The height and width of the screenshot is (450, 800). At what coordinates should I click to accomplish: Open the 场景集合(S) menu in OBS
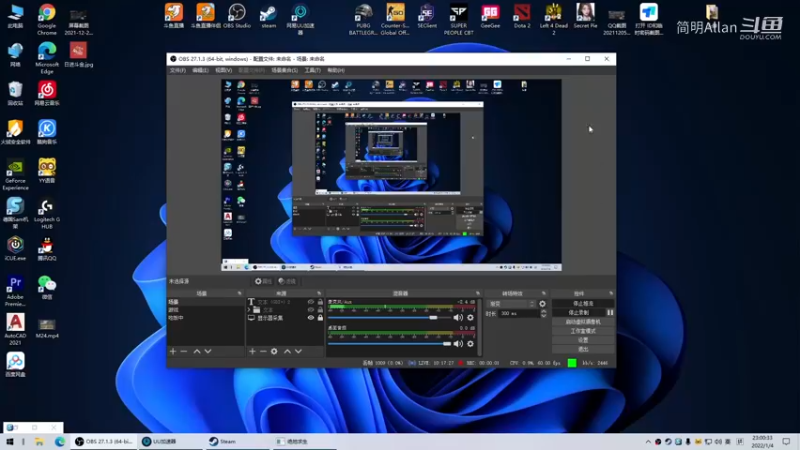(x=285, y=70)
